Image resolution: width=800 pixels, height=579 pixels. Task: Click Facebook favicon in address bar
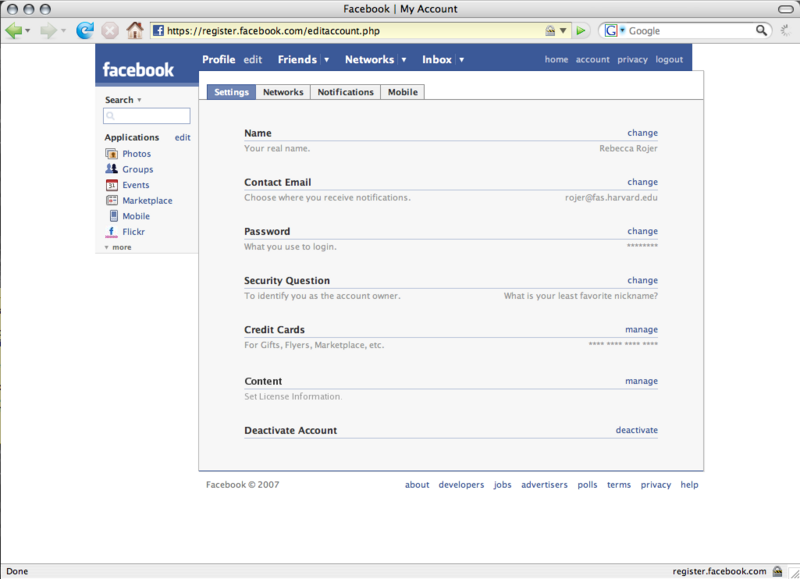(159, 31)
